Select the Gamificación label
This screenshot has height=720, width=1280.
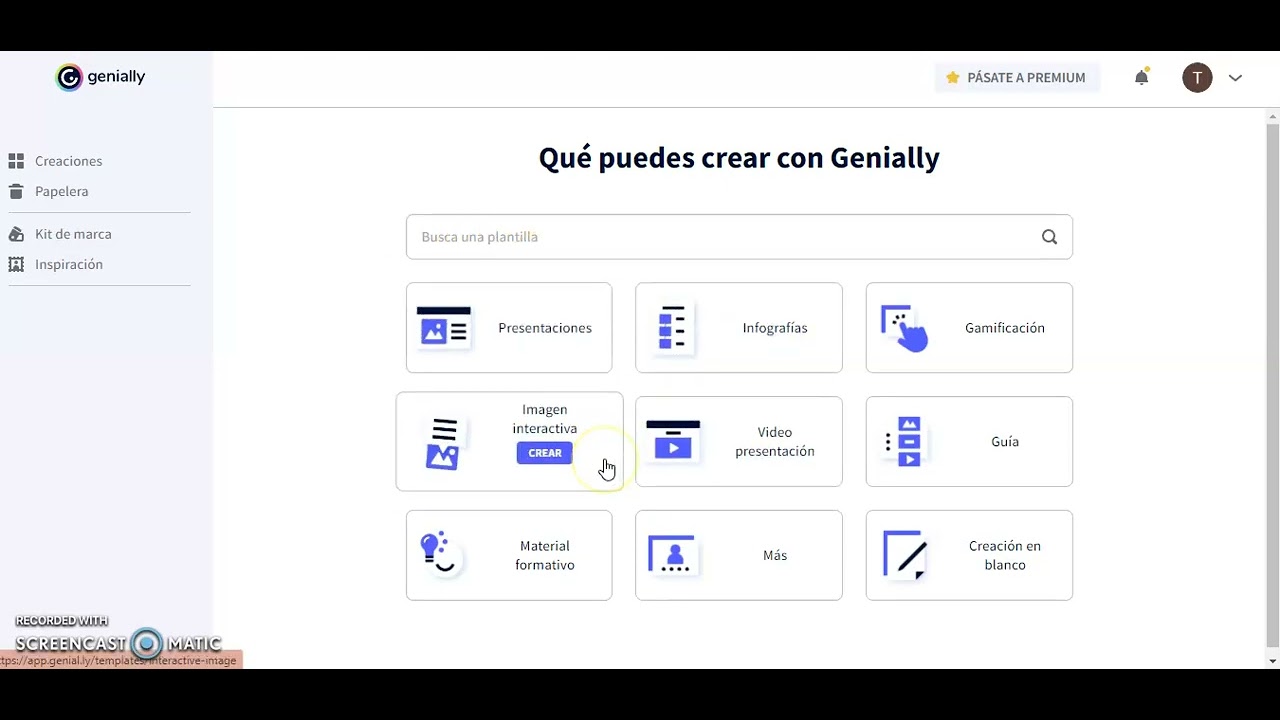[1005, 328]
